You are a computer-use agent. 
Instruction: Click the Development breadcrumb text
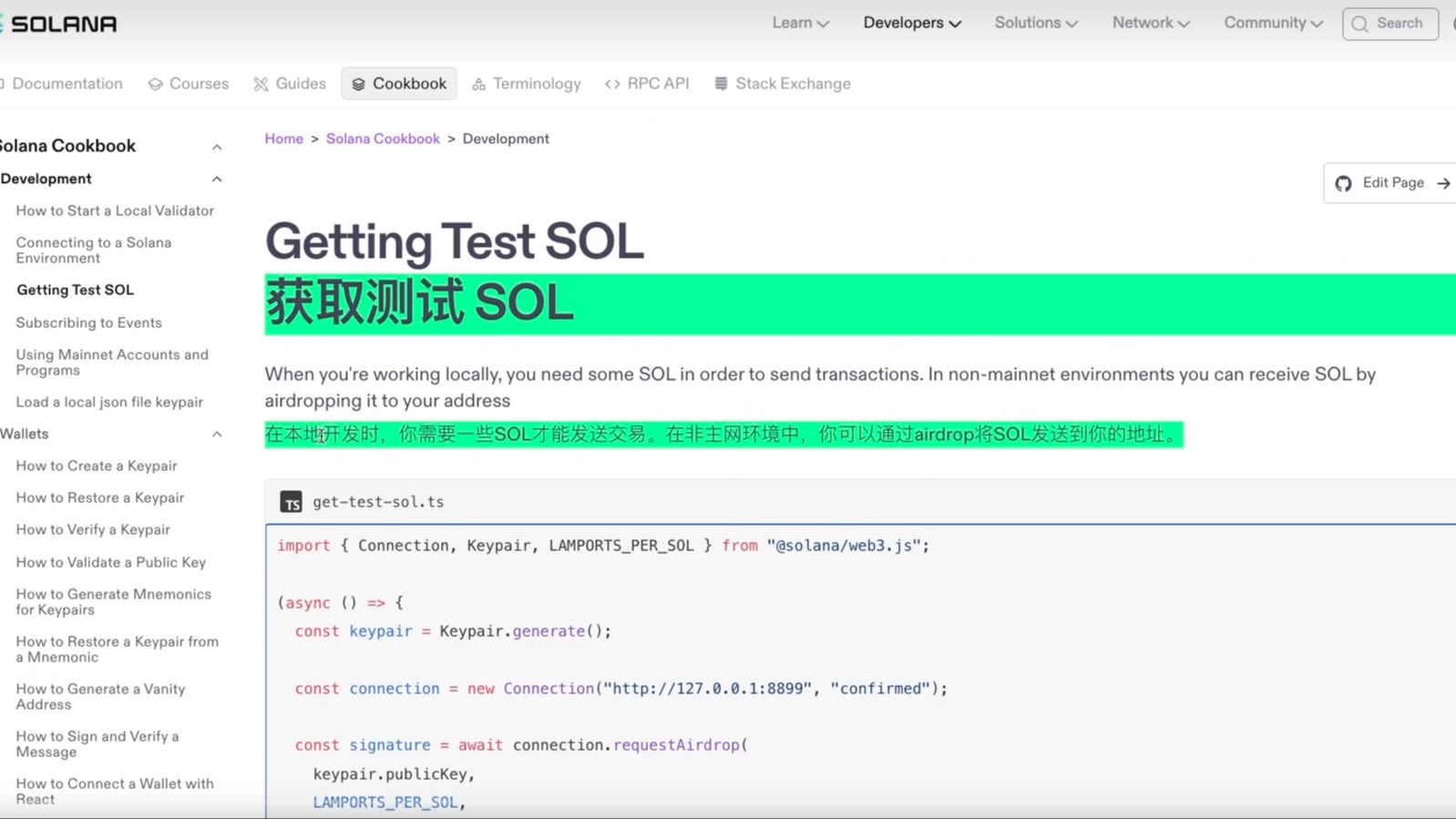point(506,138)
